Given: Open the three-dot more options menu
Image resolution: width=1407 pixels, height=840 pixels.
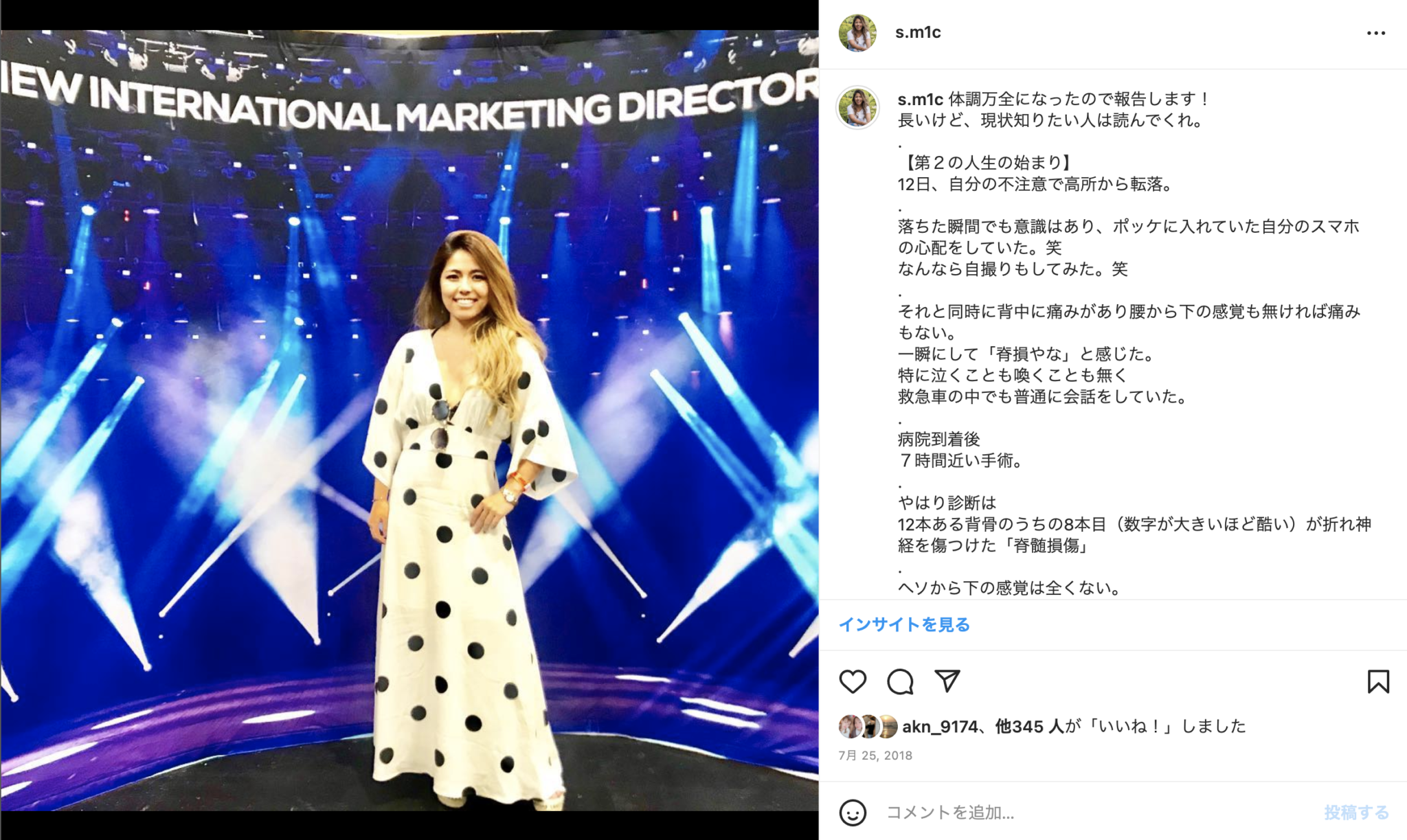Looking at the screenshot, I should click(1376, 33).
